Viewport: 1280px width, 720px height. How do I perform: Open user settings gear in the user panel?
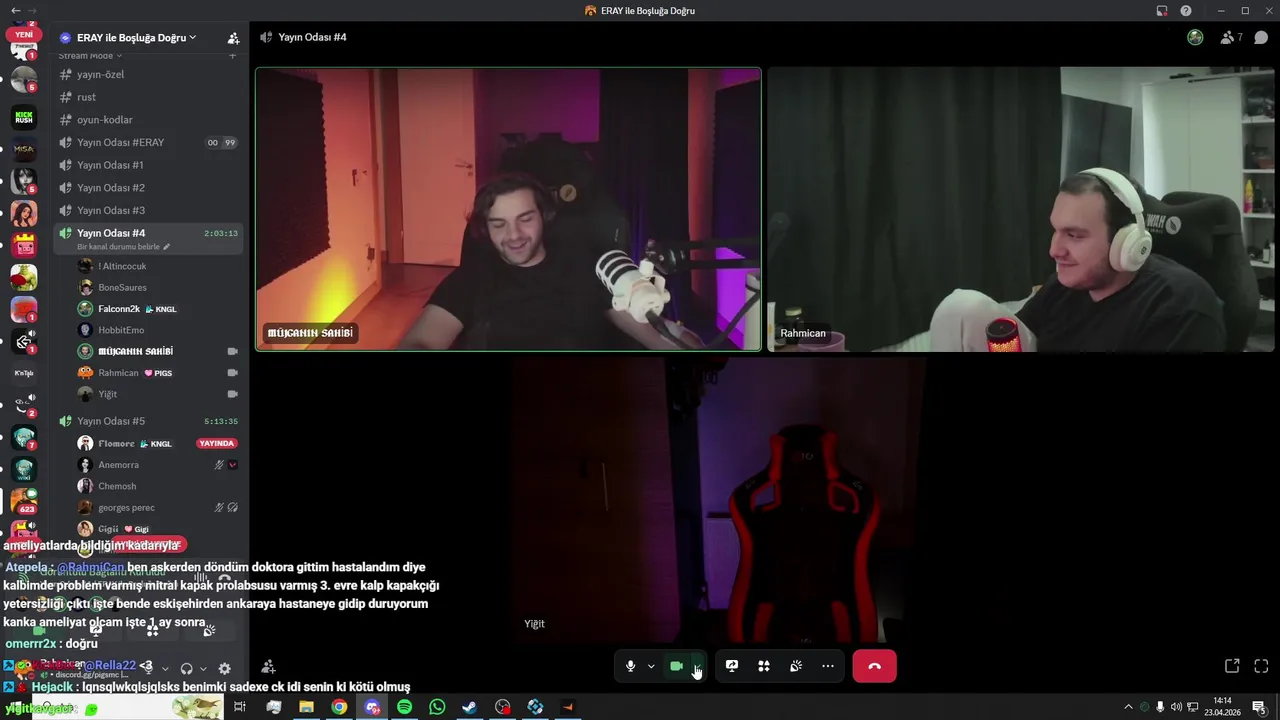pyautogui.click(x=225, y=668)
